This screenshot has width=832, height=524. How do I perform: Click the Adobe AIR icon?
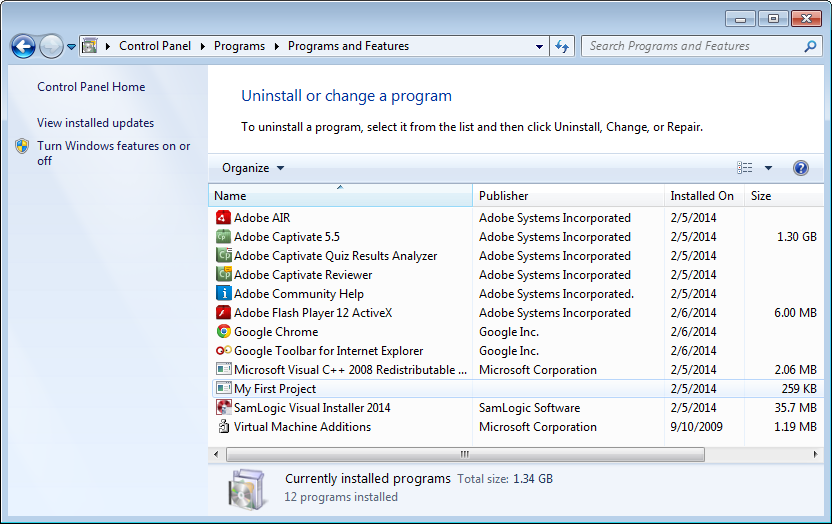click(223, 217)
